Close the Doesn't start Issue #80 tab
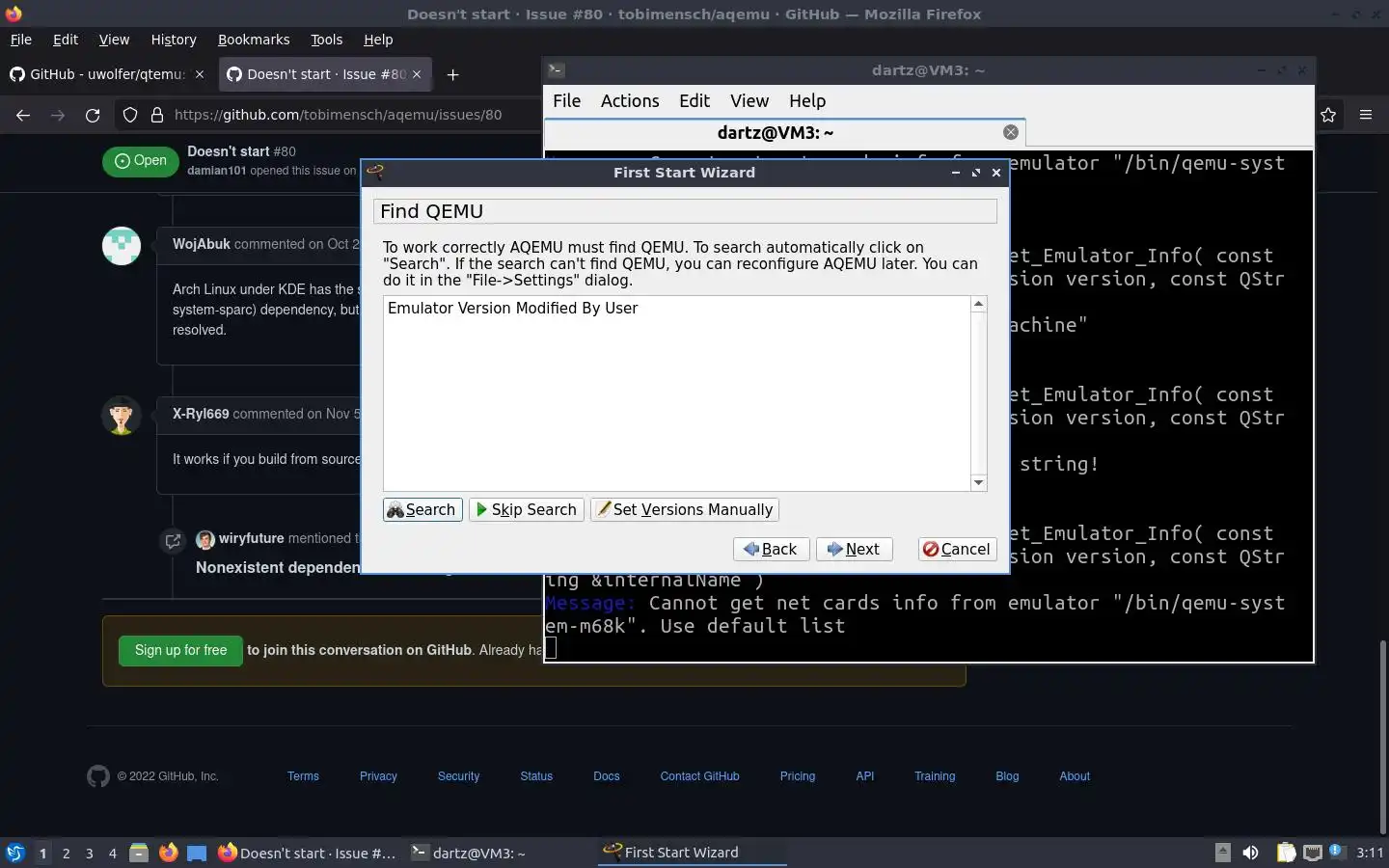This screenshot has width=1389, height=868. [x=417, y=74]
